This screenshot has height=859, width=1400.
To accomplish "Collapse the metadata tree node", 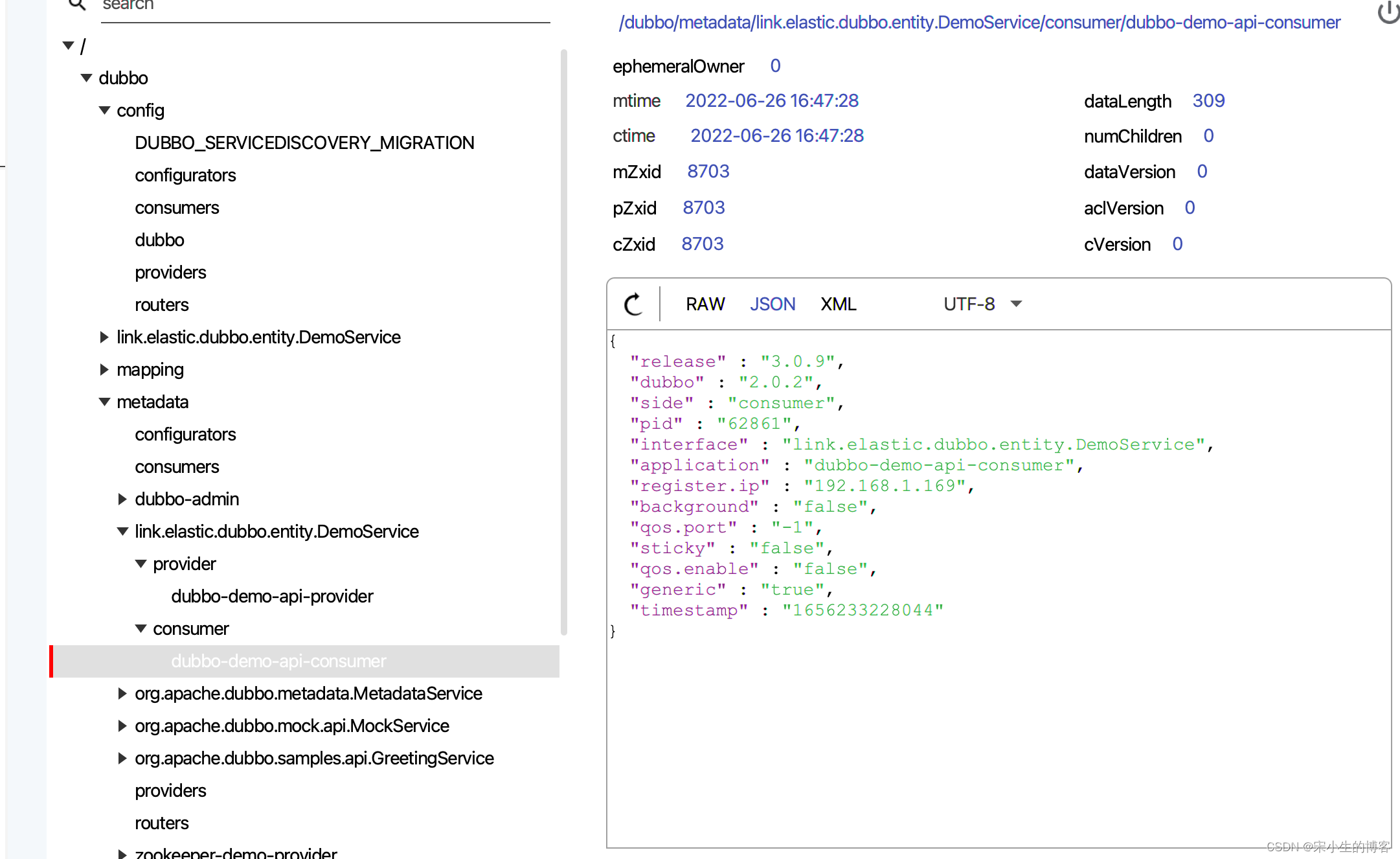I will tap(104, 402).
